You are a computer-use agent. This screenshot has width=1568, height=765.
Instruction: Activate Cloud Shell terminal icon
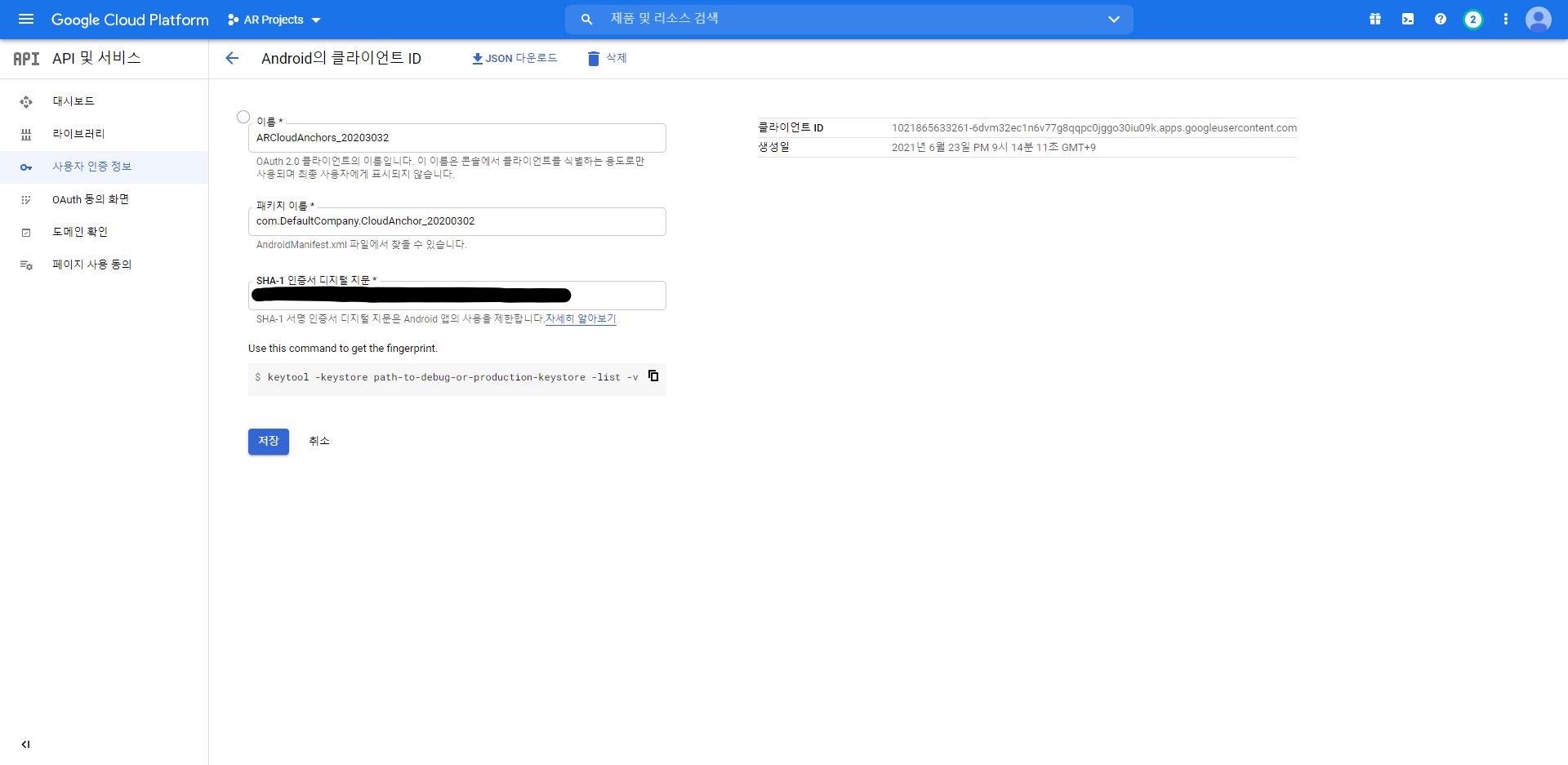point(1408,19)
